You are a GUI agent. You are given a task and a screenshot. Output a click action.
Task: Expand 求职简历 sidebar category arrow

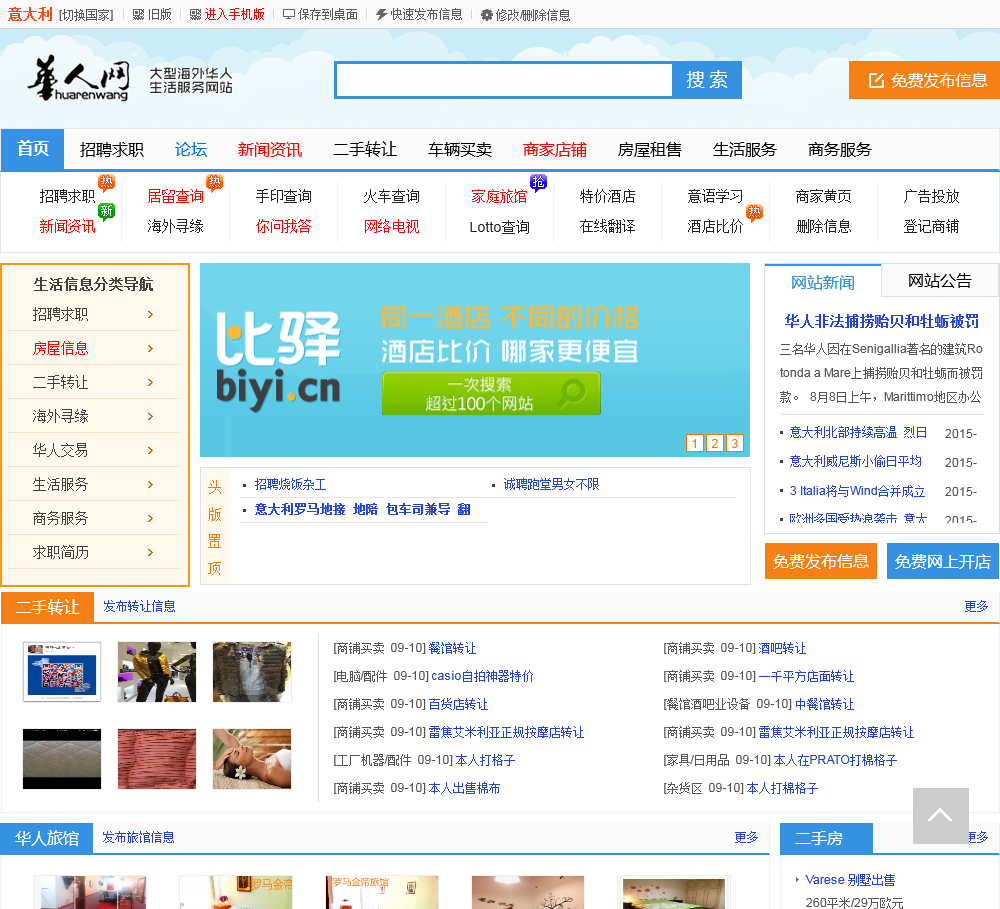[151, 552]
